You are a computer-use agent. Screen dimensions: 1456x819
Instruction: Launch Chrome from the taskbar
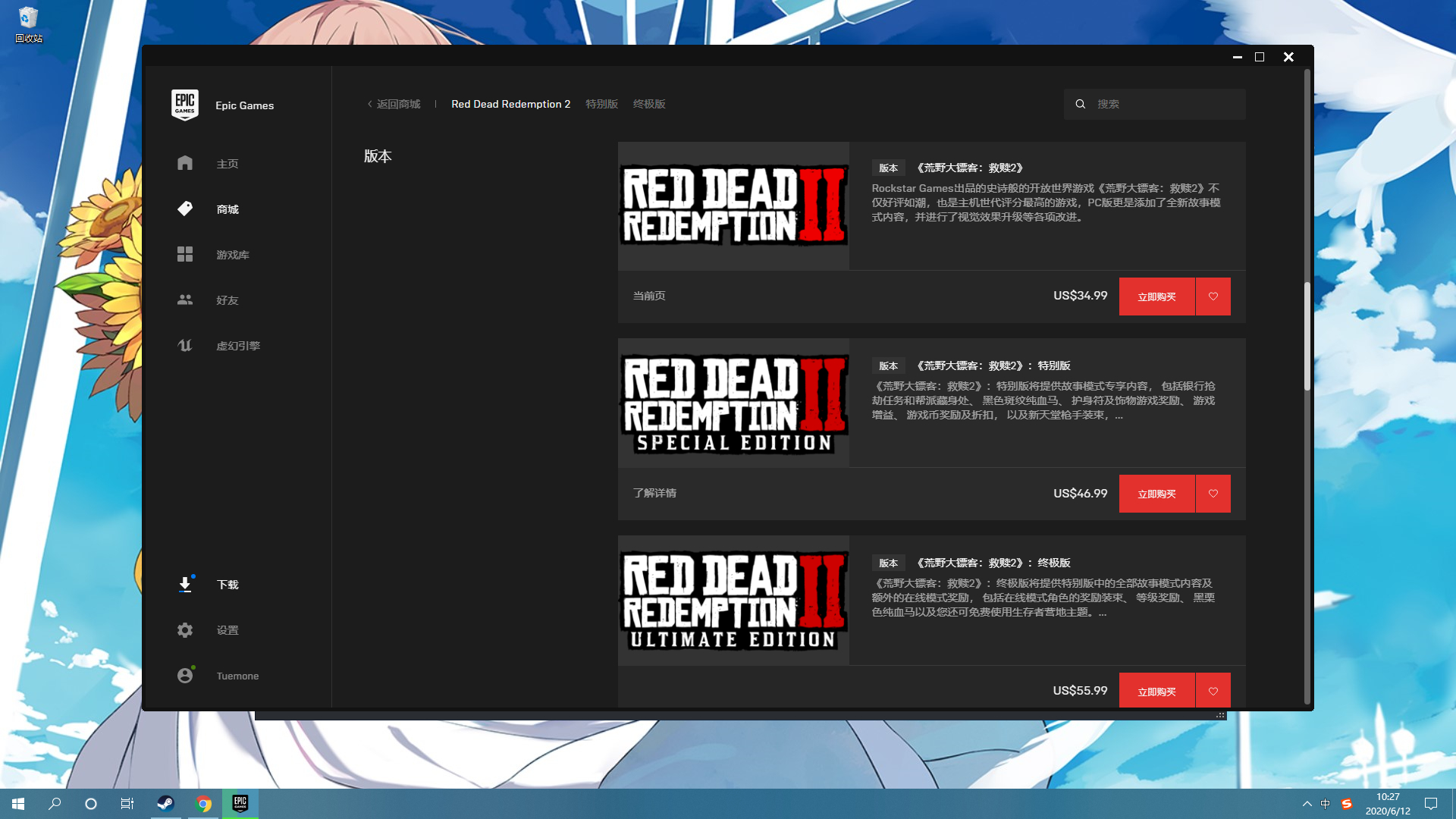[x=203, y=804]
